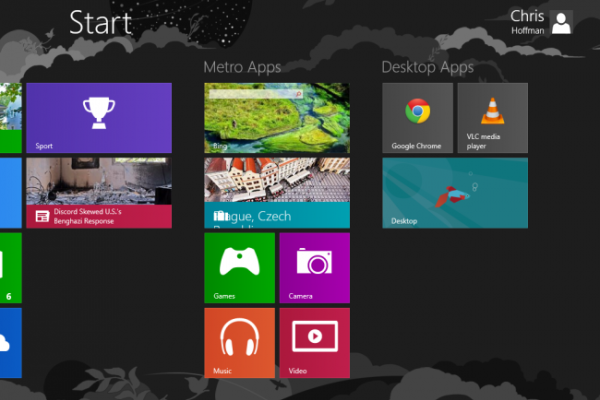
Task: Select the Metro Apps group heading
Action: click(x=242, y=67)
